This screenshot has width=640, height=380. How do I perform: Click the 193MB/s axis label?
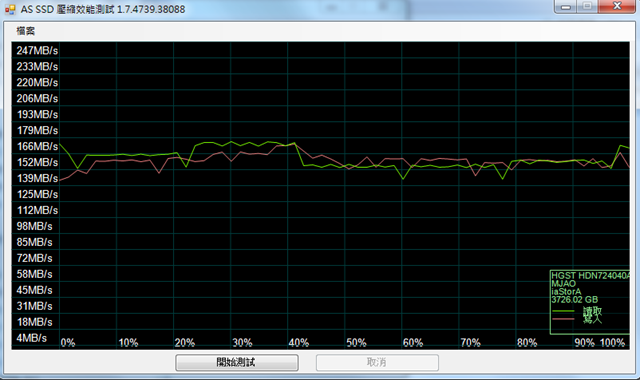click(x=37, y=114)
